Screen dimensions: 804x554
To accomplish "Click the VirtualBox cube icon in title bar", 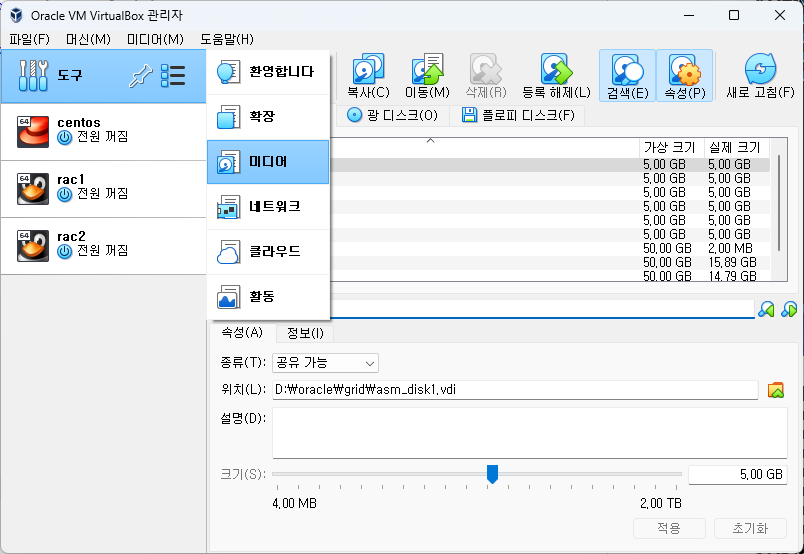I will click(x=16, y=15).
